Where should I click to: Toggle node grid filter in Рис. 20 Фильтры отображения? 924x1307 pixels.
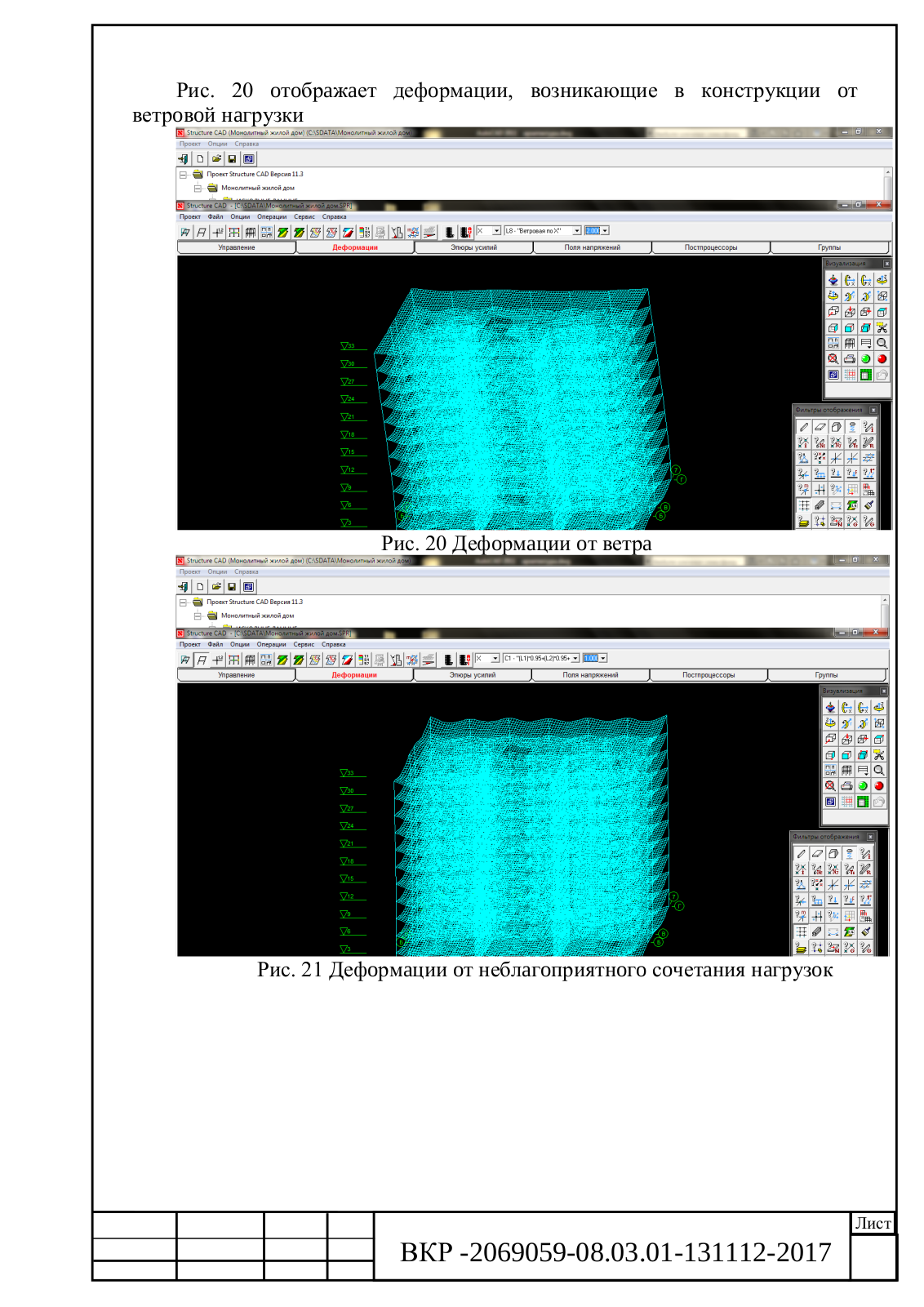pos(804,505)
